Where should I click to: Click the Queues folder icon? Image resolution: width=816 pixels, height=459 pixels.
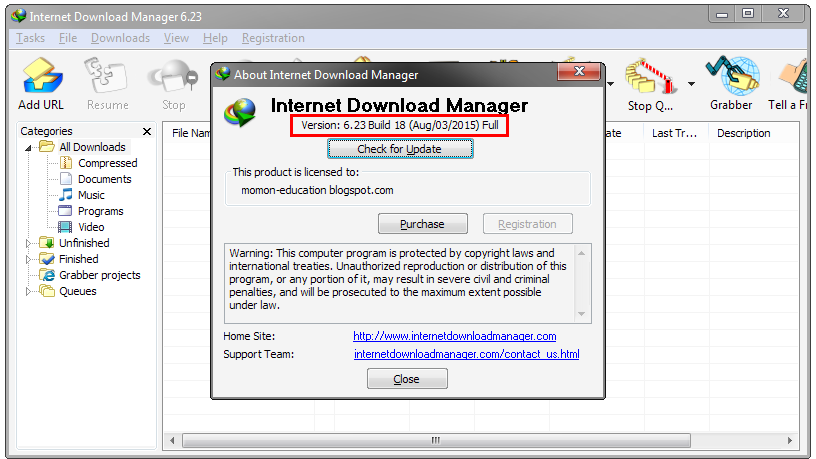pyautogui.click(x=47, y=291)
